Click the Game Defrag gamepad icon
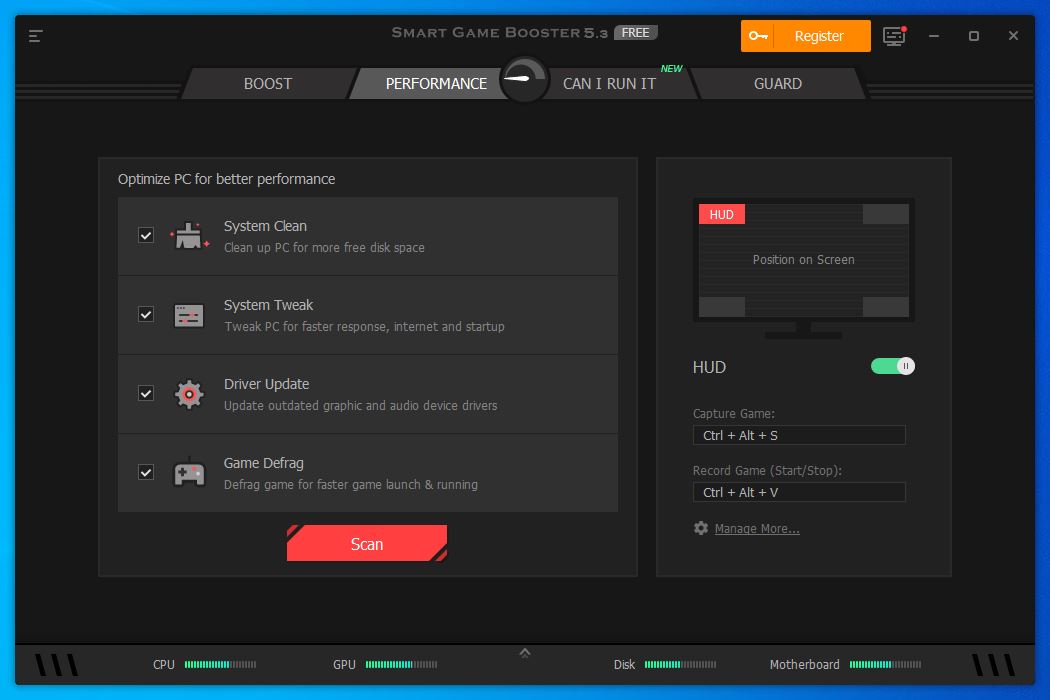The height and width of the screenshot is (700, 1050). [x=189, y=473]
